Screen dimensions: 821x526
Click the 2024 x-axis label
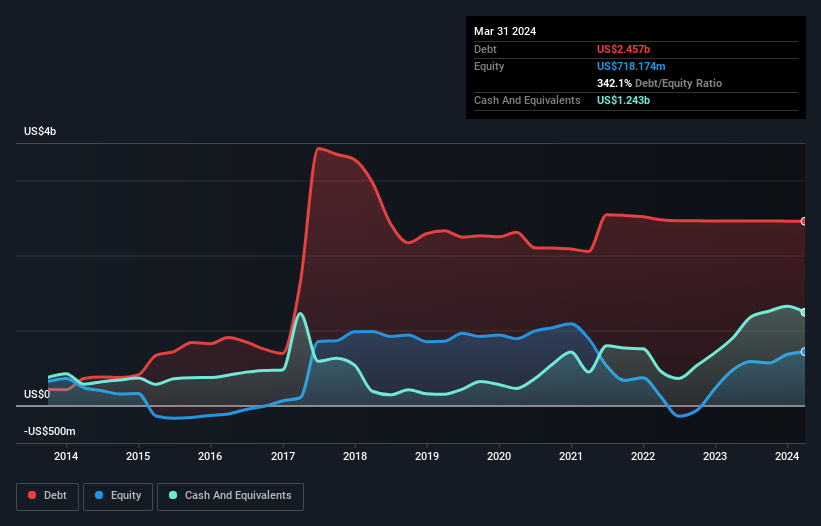pyautogui.click(x=787, y=456)
